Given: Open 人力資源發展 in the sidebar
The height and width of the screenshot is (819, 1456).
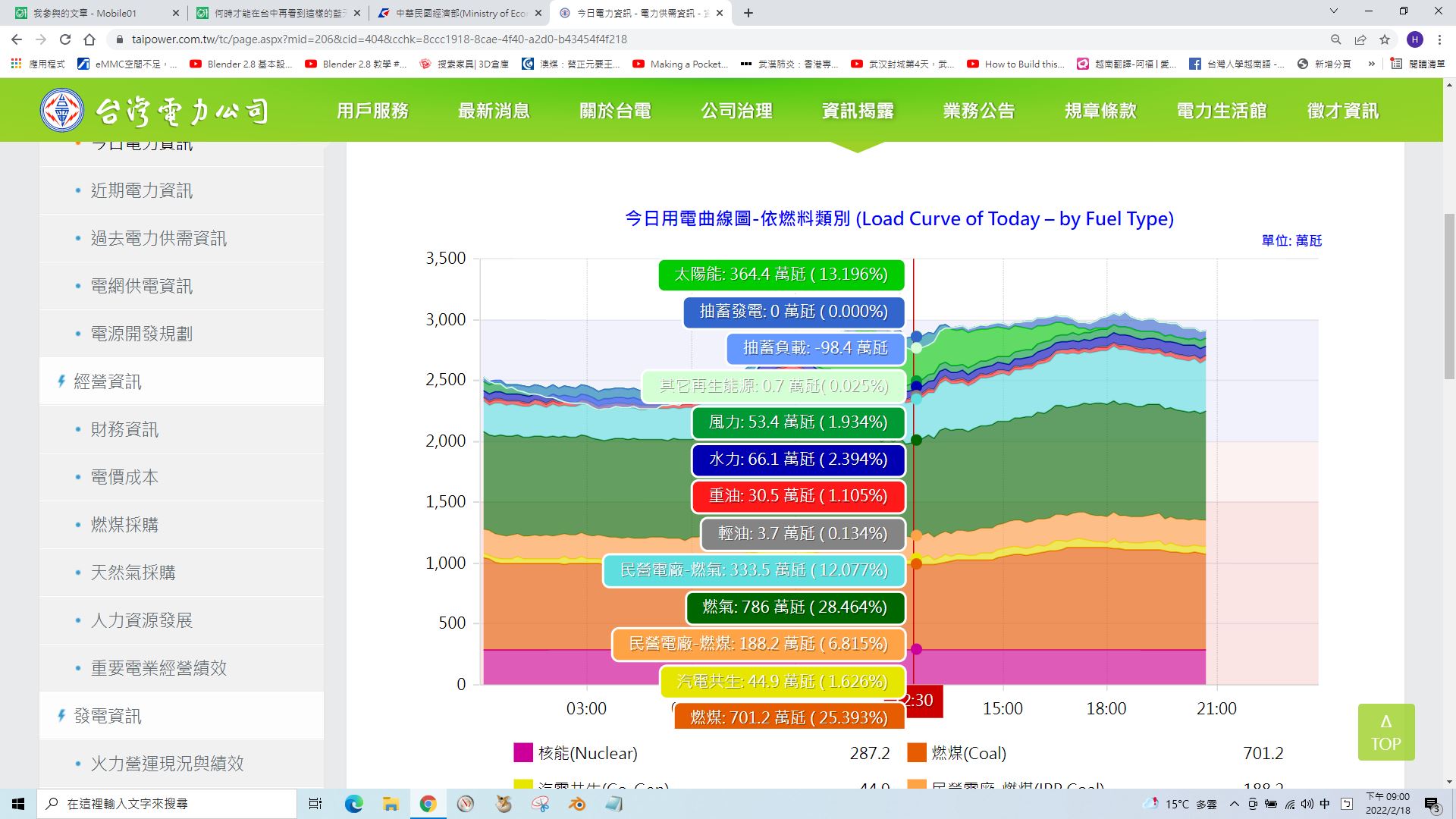Looking at the screenshot, I should click(x=181, y=620).
